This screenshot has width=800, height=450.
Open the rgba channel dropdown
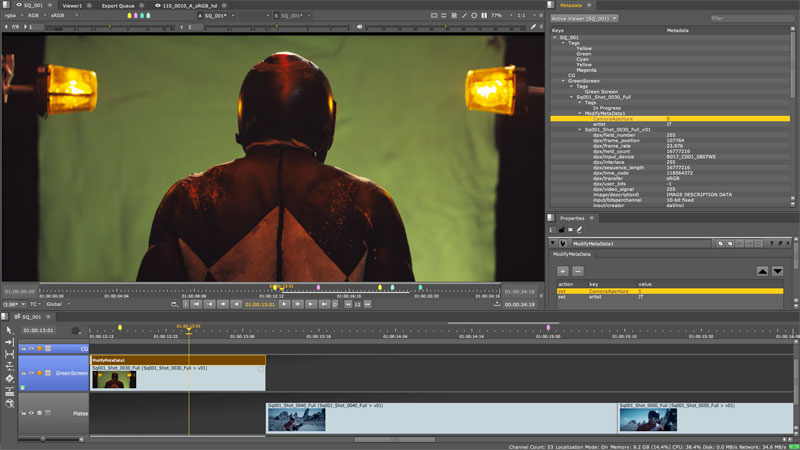click(x=13, y=16)
